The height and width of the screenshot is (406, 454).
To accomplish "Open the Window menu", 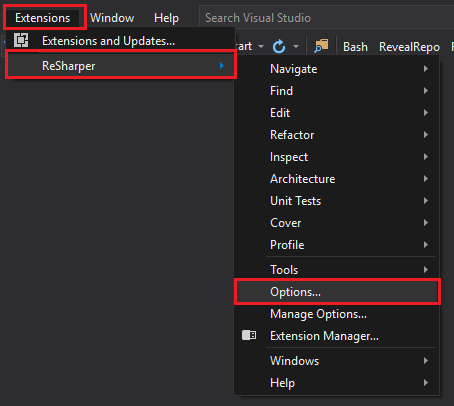I will tap(112, 18).
